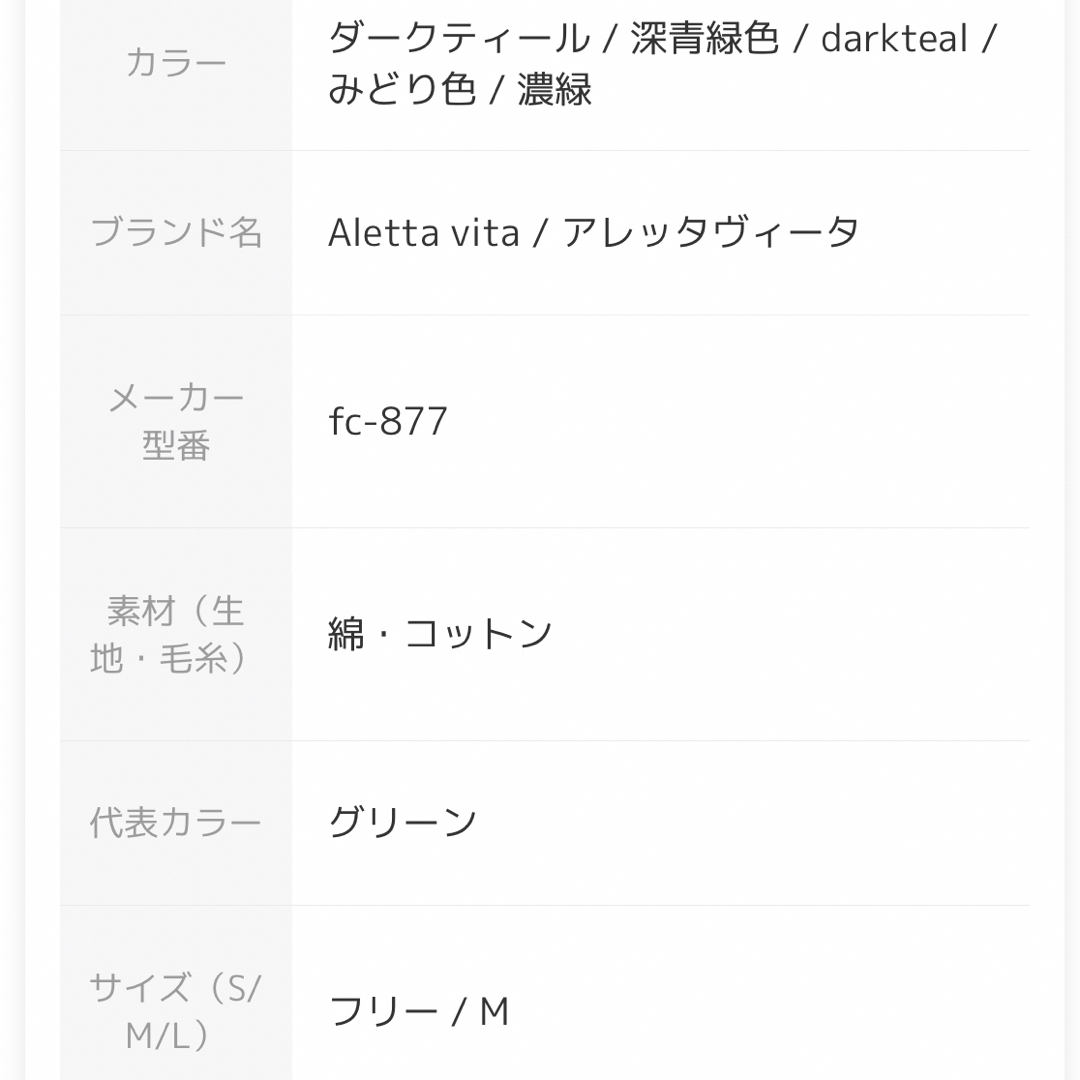Click the model number fc-877
The image size is (1080, 1080).
(x=388, y=422)
